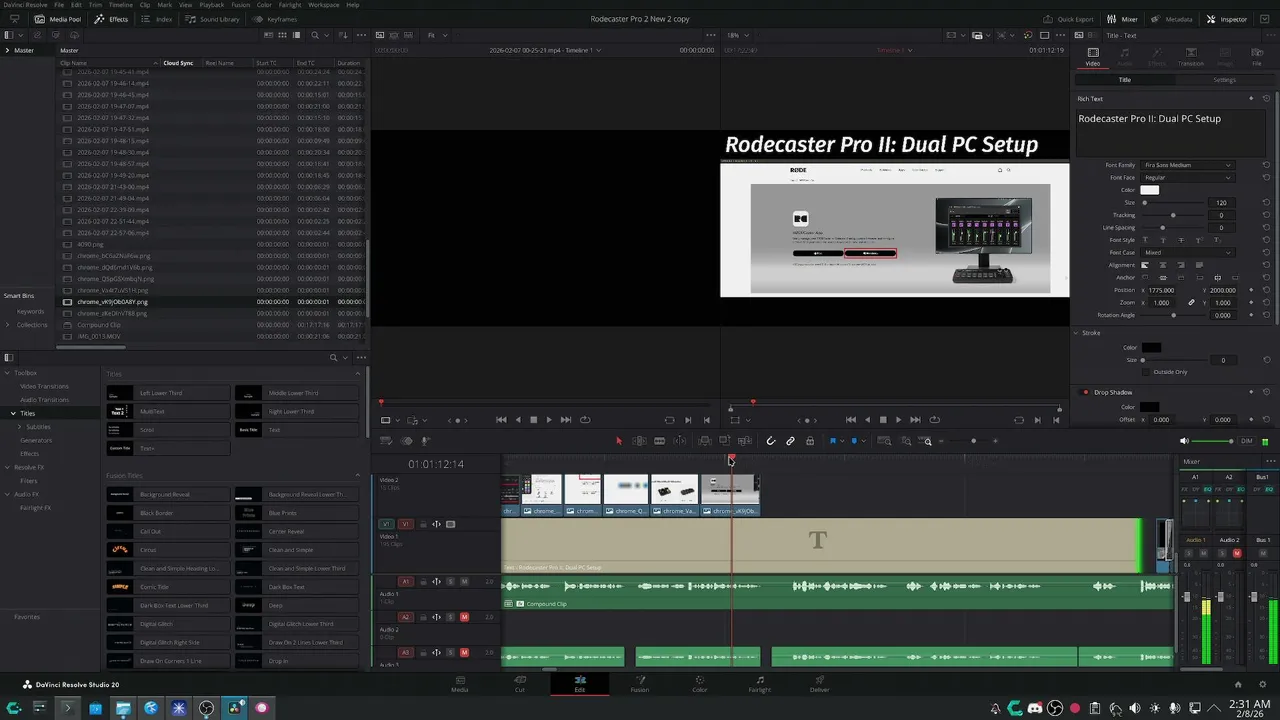Image resolution: width=1280 pixels, height=720 pixels.
Task: Collapse the Stroke section
Action: tap(1076, 333)
